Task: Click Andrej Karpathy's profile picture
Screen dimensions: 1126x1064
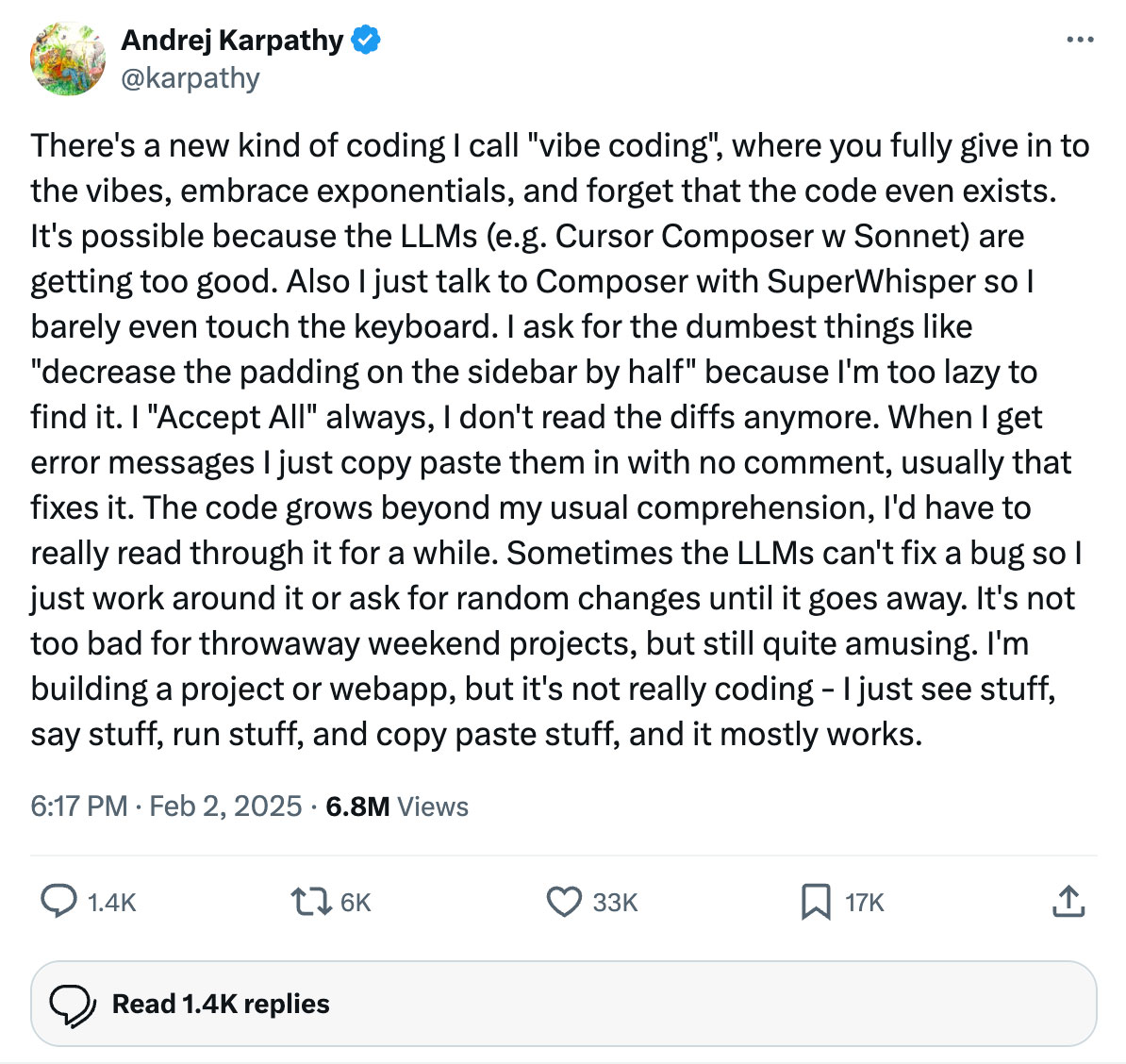Action: tap(67, 58)
